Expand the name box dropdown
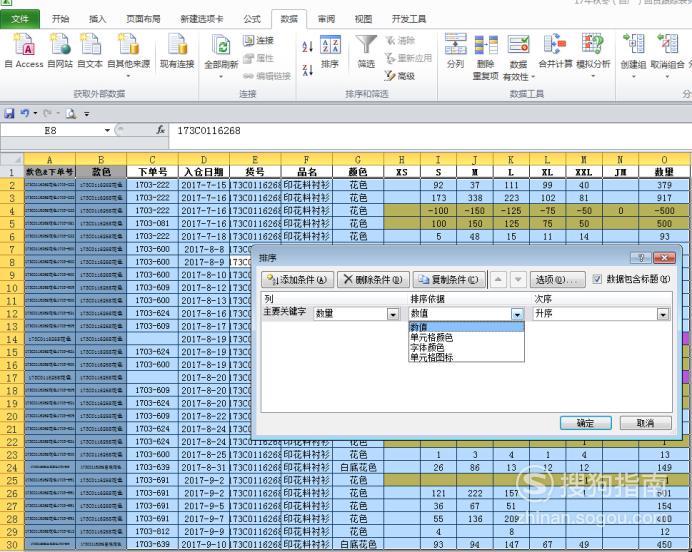 pyautogui.click(x=107, y=130)
